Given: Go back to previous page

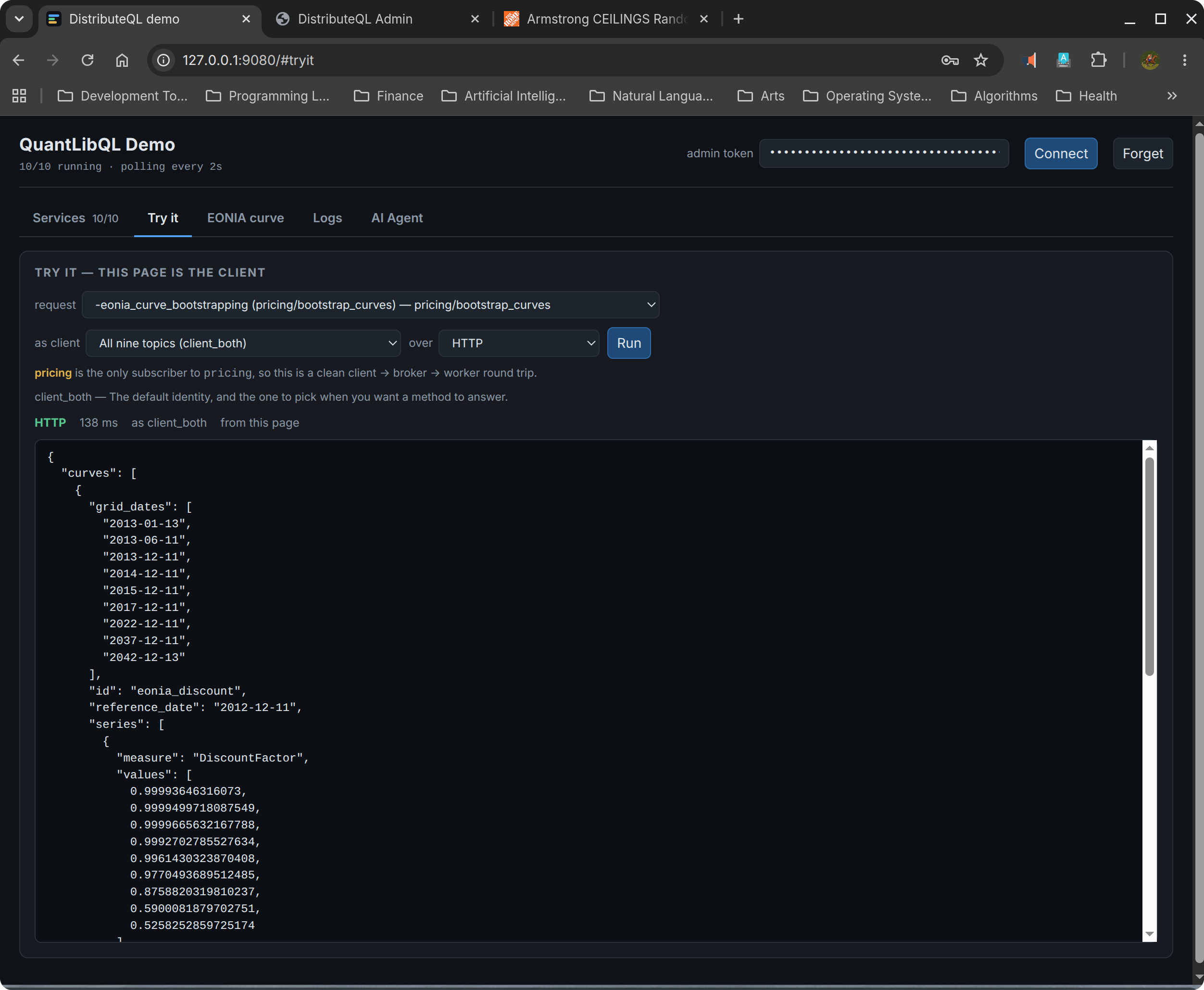Looking at the screenshot, I should (x=18, y=60).
